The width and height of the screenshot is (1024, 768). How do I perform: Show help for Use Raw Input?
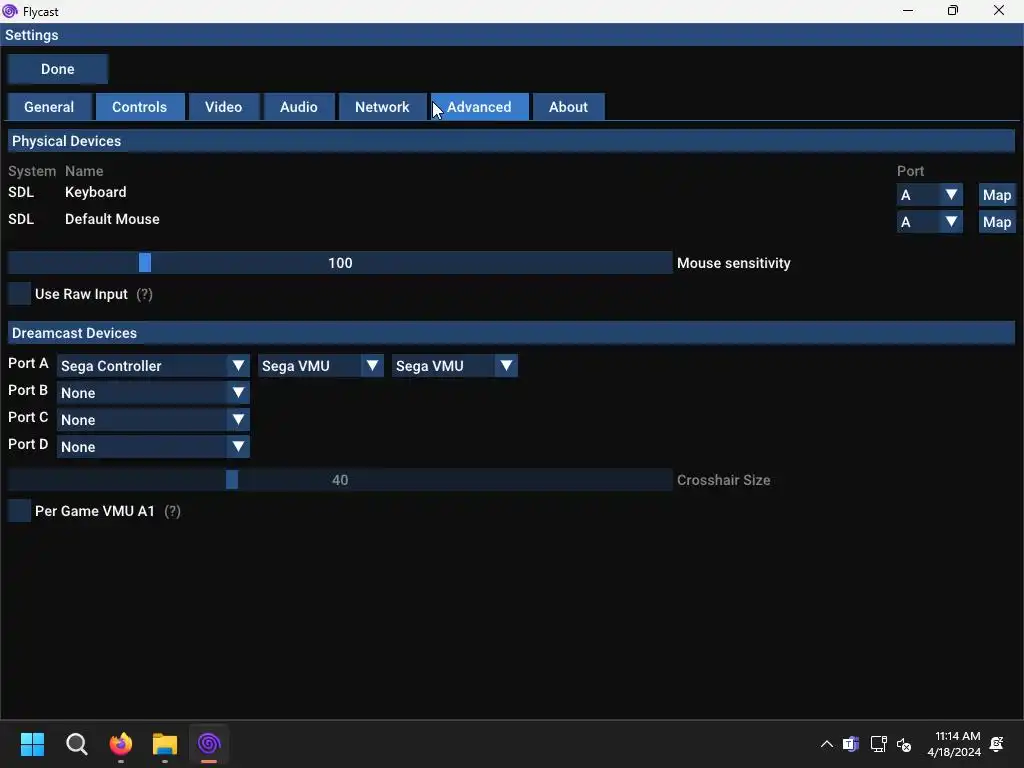(144, 294)
